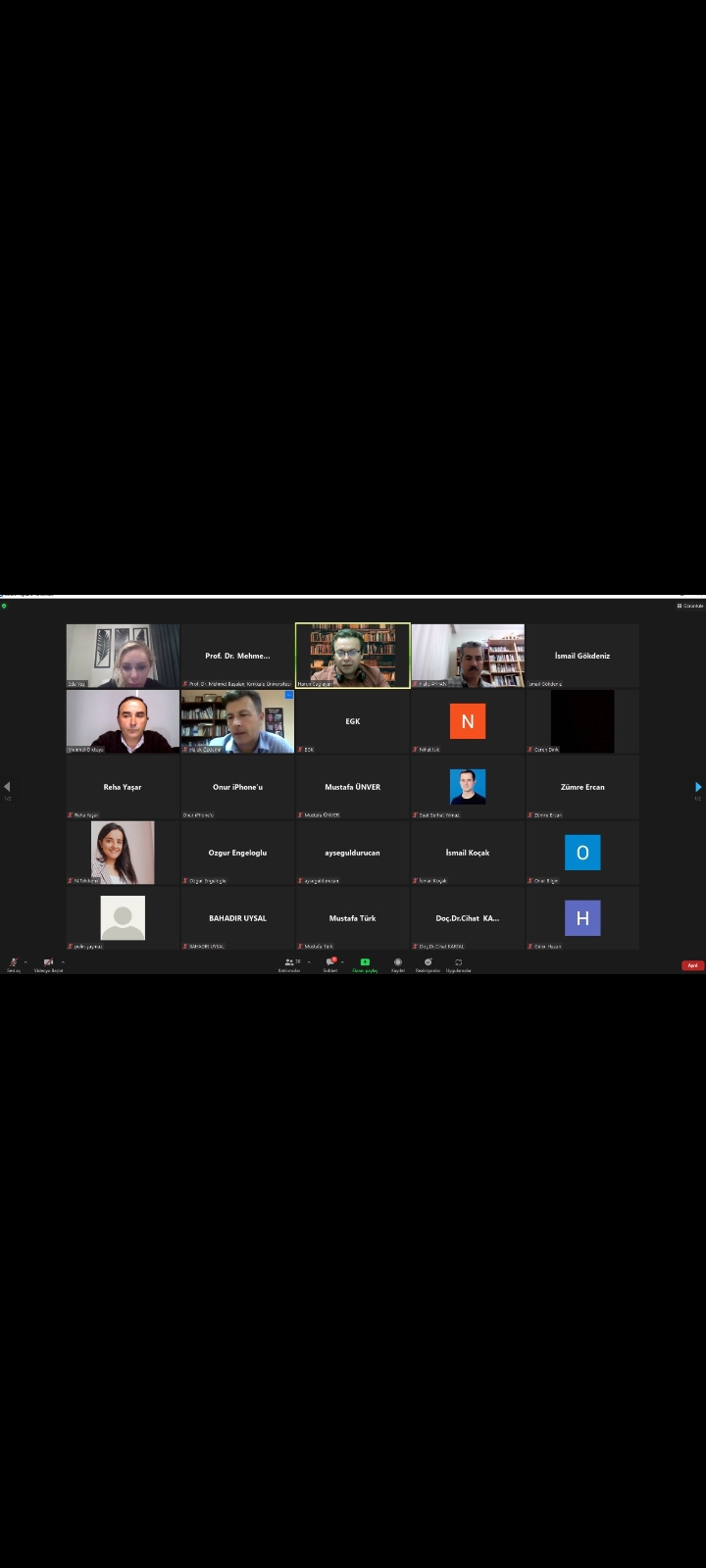Expand video options arrow beside the camera
The image size is (706, 1568).
(63, 961)
